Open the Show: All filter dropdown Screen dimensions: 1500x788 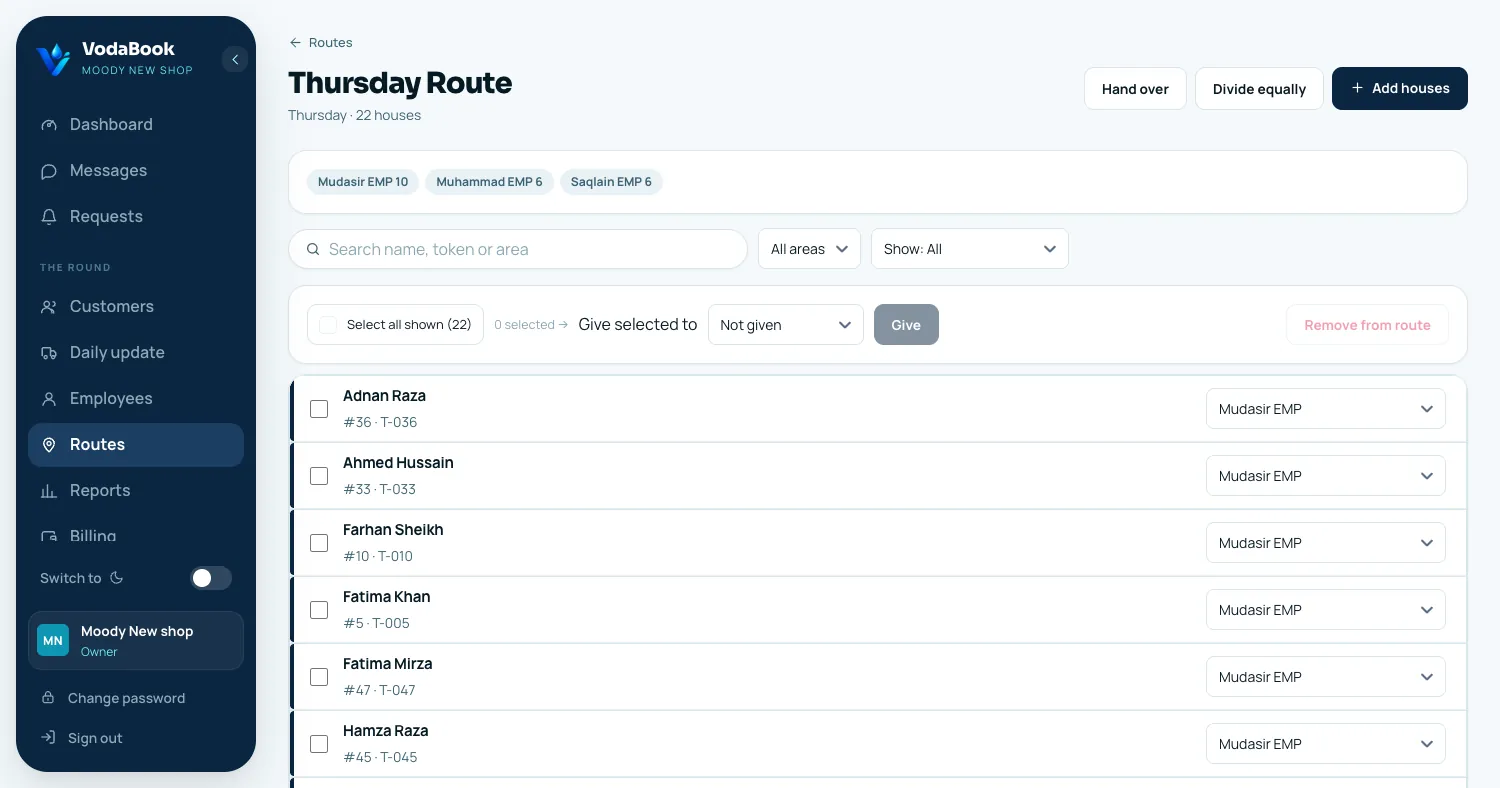pyautogui.click(x=970, y=249)
